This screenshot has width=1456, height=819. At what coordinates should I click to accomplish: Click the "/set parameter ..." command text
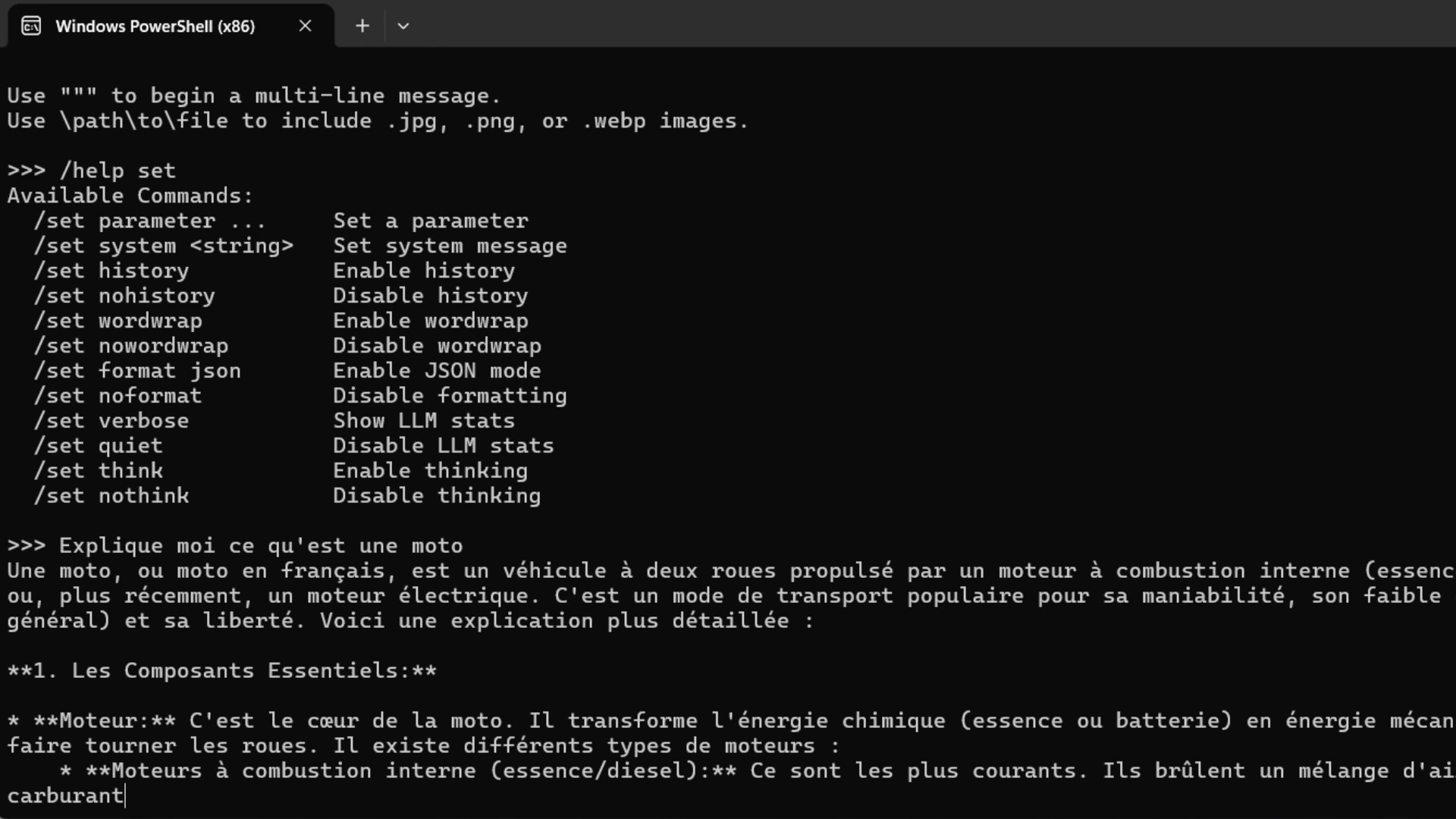(149, 221)
